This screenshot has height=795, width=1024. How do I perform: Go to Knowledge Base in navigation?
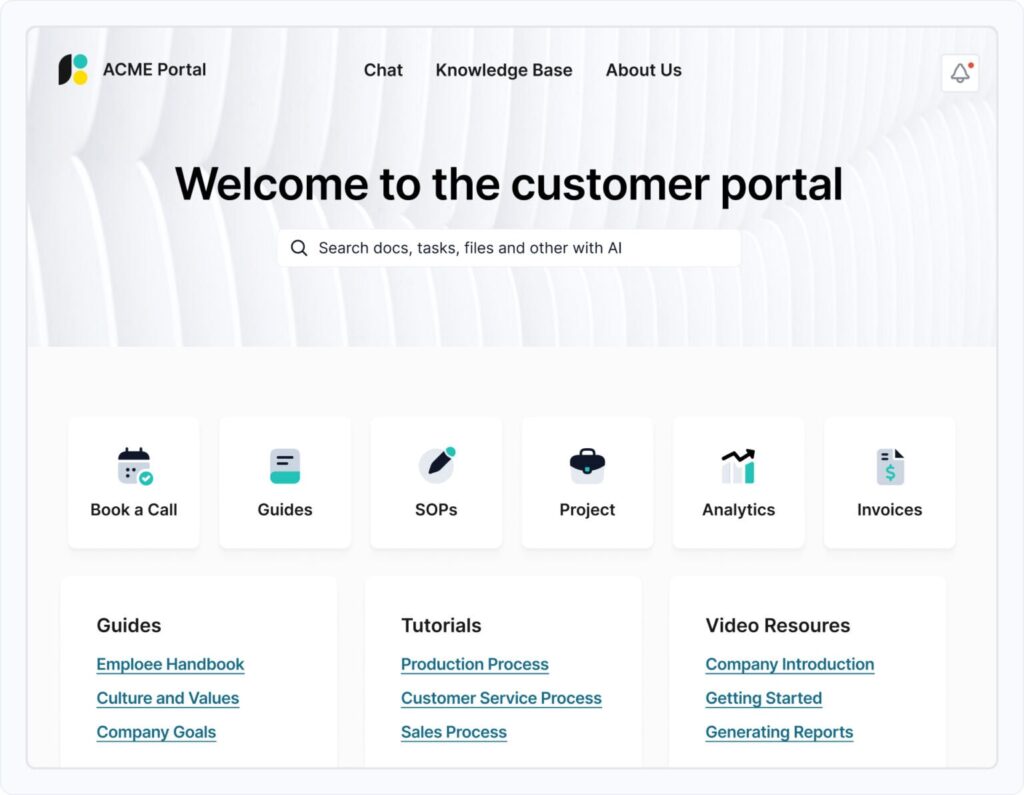(x=504, y=70)
